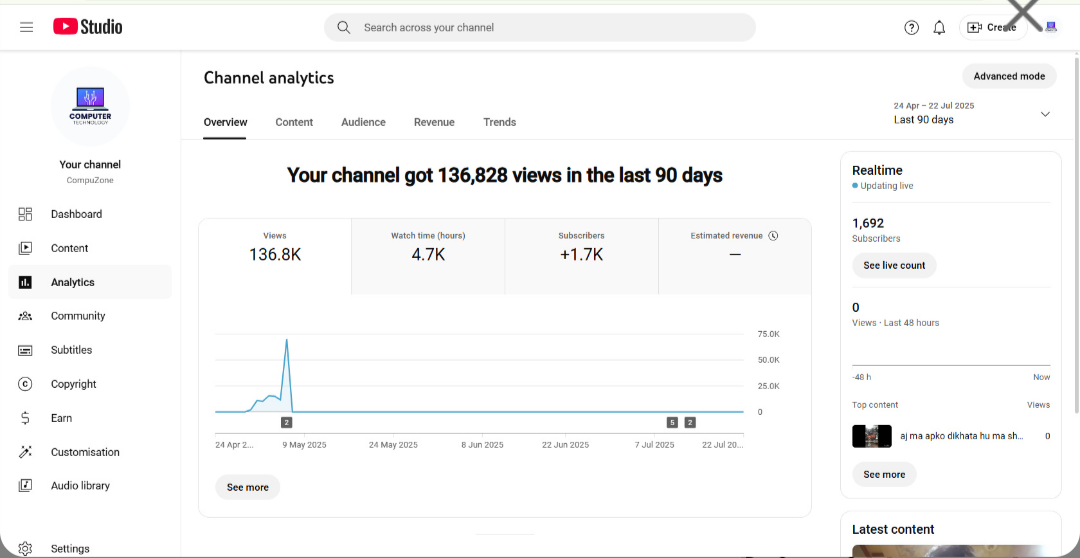Click the 1,692 subscribers realtime count

(x=868, y=223)
